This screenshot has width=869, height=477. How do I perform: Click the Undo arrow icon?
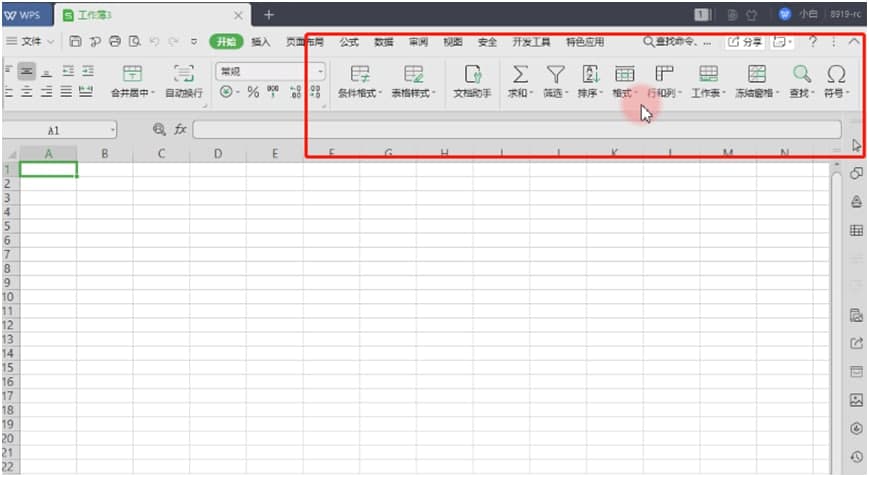(155, 42)
